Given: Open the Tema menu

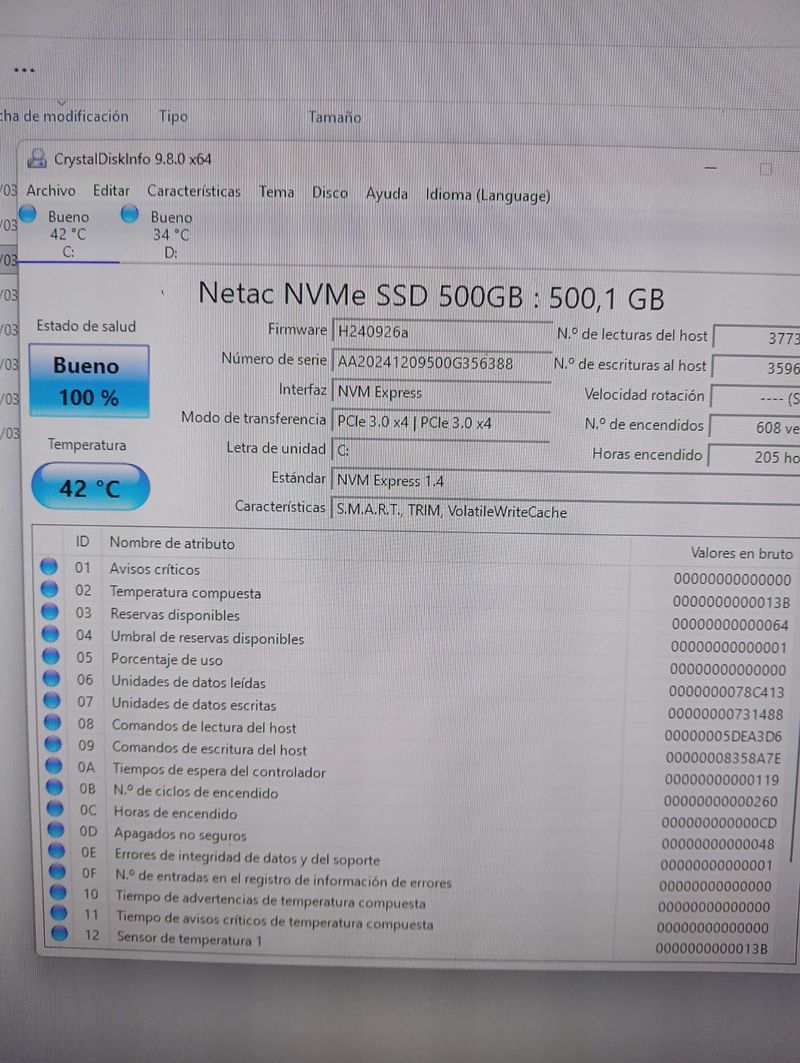Looking at the screenshot, I should [277, 192].
